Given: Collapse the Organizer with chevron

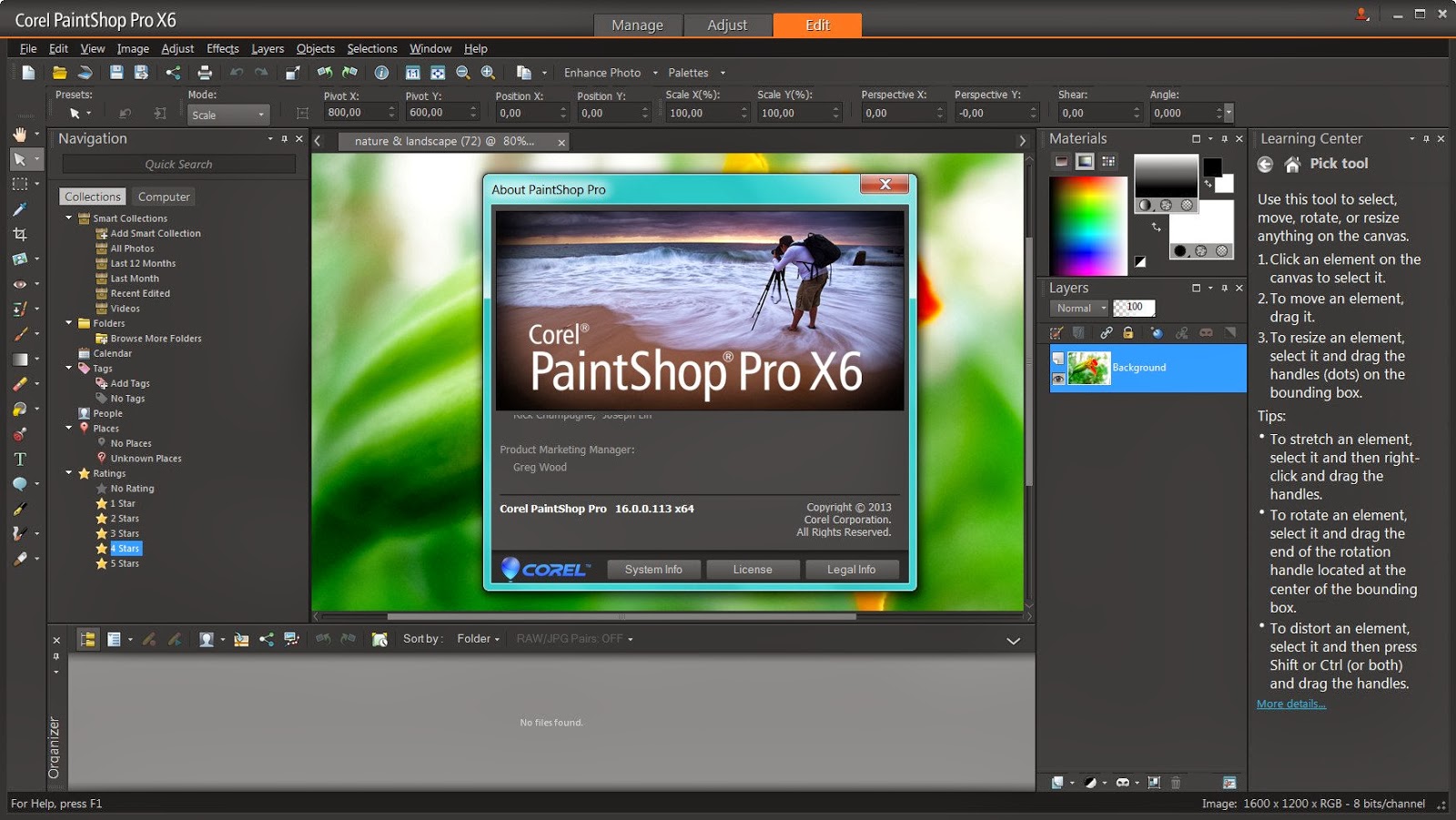Looking at the screenshot, I should pyautogui.click(x=1013, y=641).
